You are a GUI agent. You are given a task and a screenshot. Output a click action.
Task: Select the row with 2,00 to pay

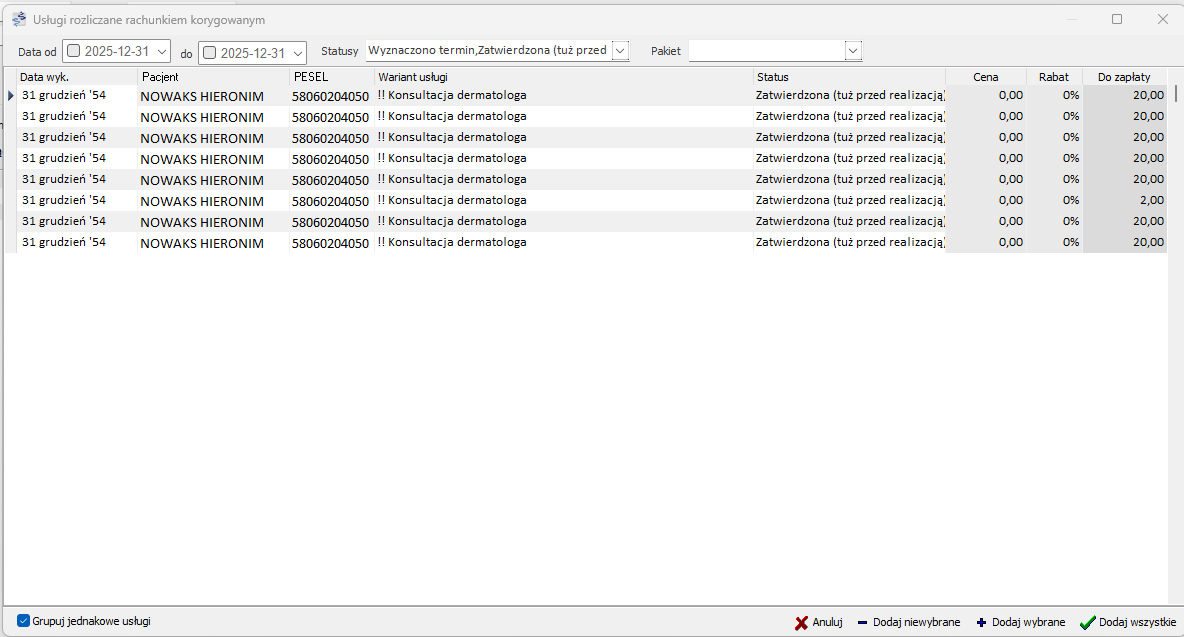coord(560,200)
